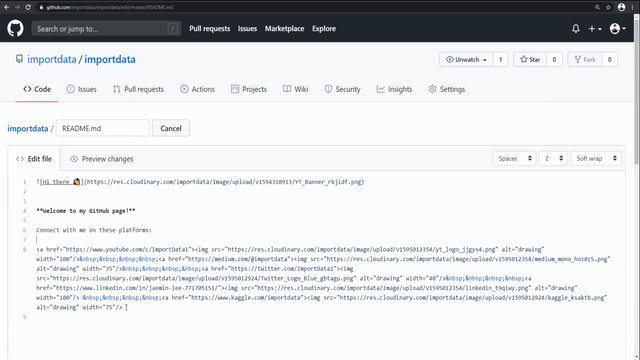
Task: Switch to the Insights tab
Action: tap(394, 89)
